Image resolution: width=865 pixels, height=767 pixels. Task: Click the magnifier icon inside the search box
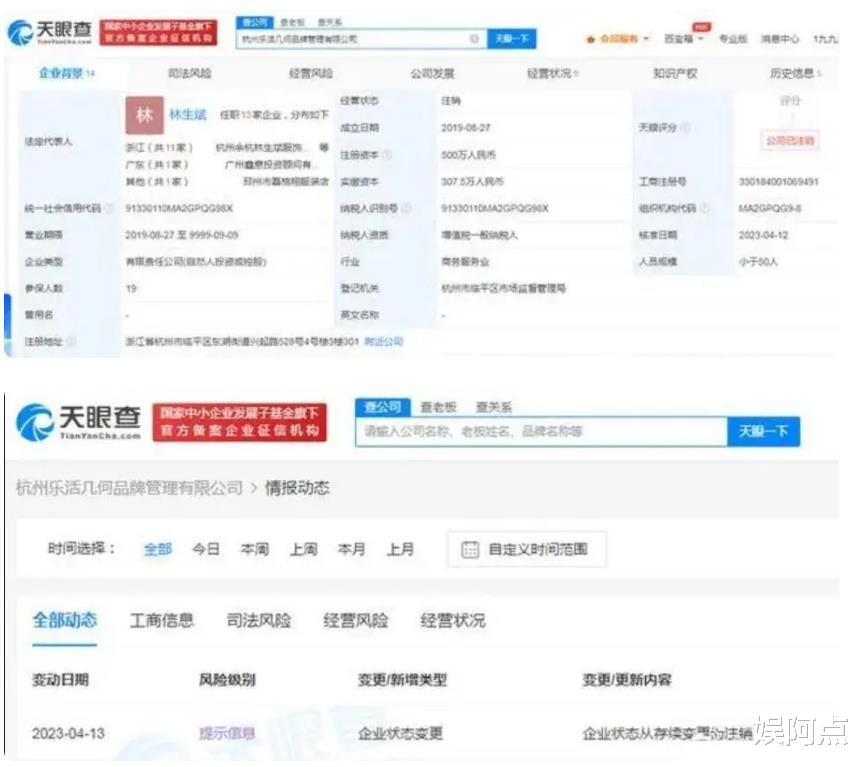pos(472,38)
